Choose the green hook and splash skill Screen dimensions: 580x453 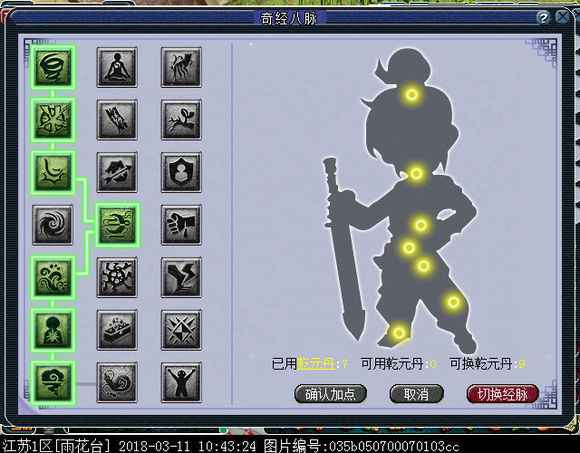coord(53,173)
